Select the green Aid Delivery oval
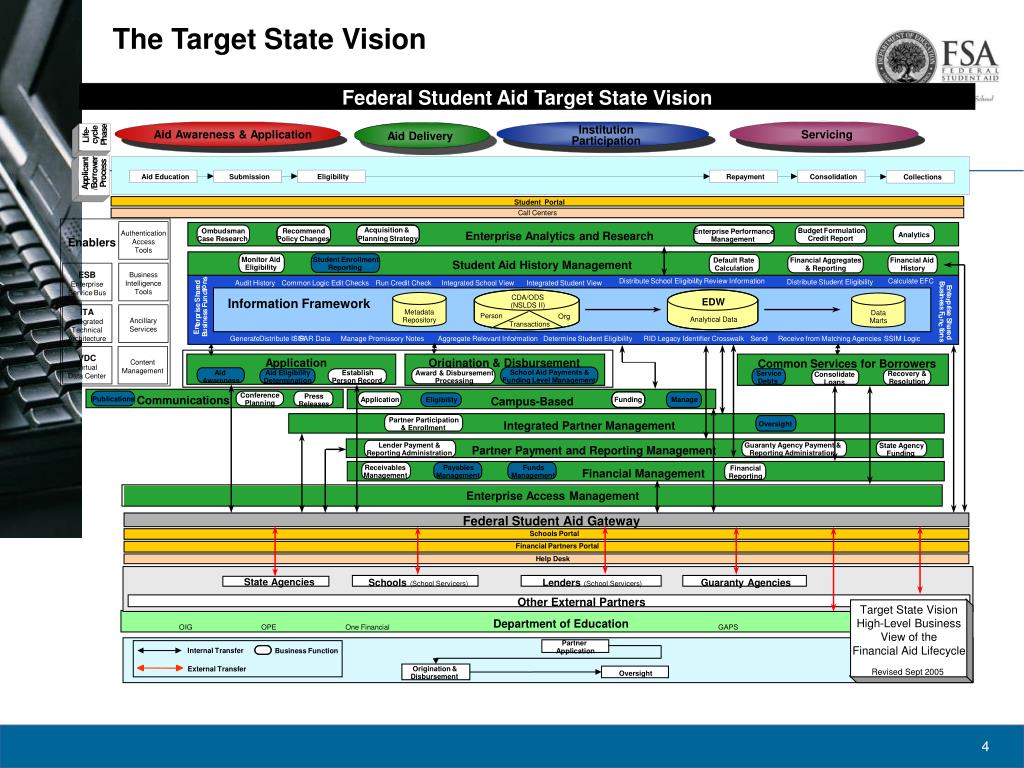 [420, 136]
